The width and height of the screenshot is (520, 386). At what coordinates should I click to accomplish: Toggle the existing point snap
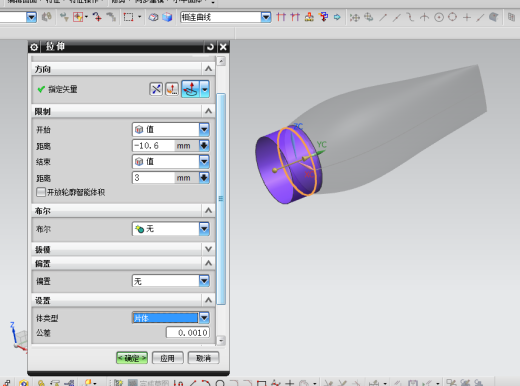pyautogui.click(x=467, y=17)
